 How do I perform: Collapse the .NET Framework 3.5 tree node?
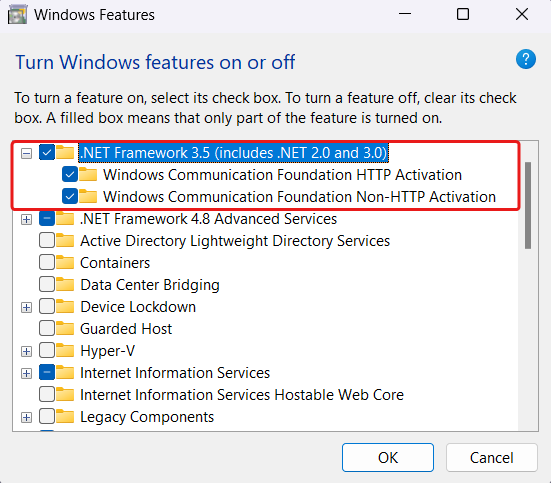[x=26, y=153]
